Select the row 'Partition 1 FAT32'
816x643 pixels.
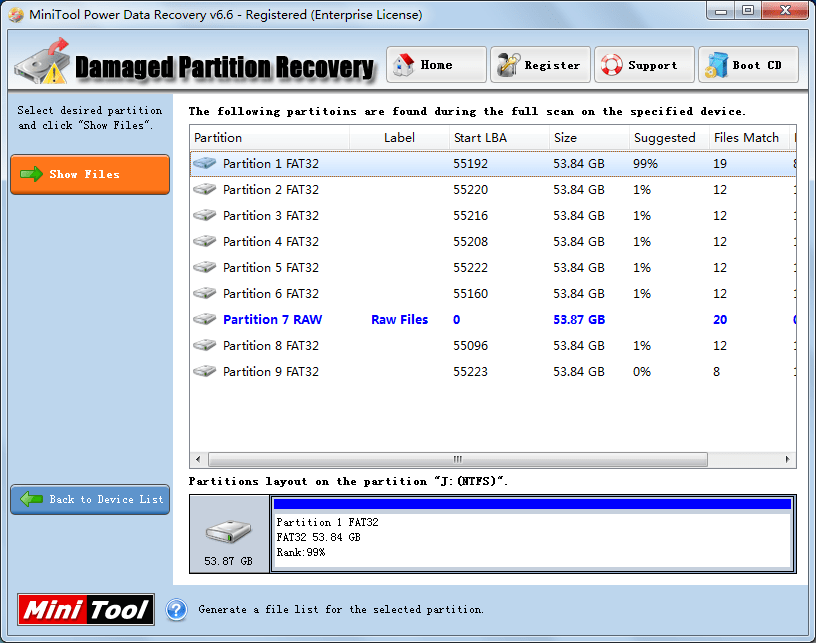pyautogui.click(x=493, y=163)
